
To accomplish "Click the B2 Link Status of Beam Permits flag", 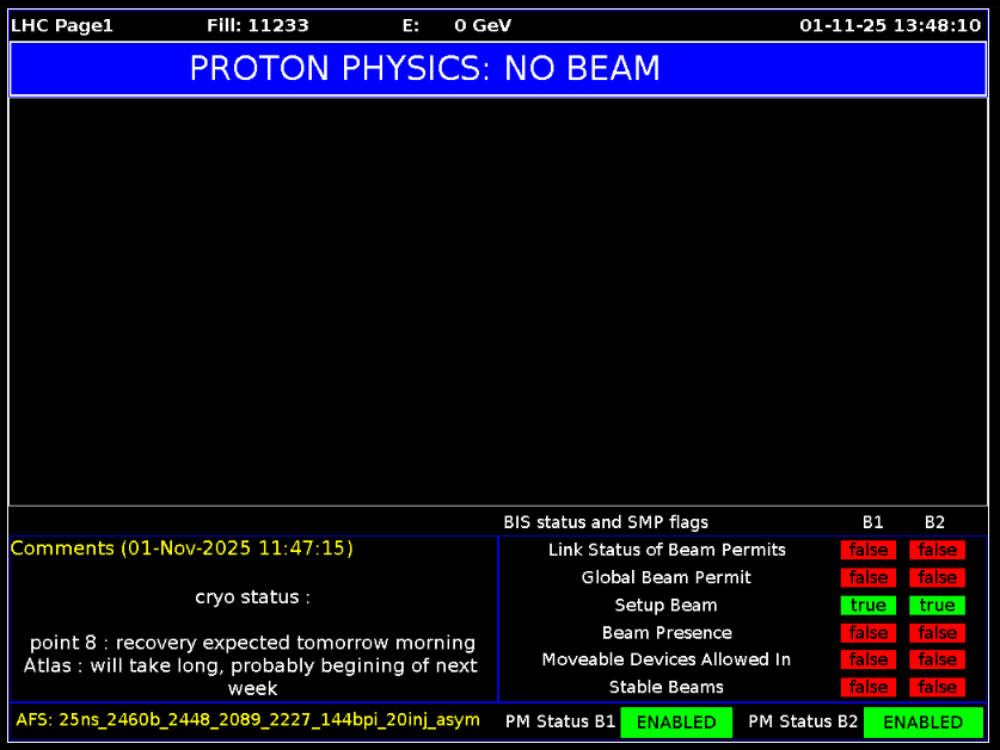I will [937, 550].
